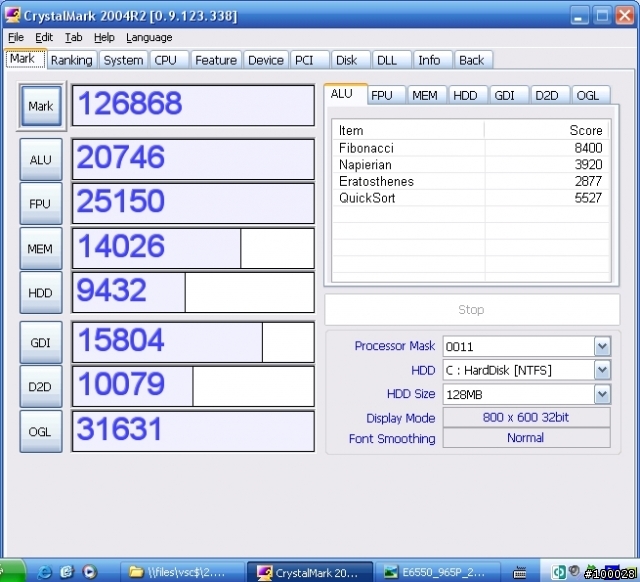Screen dimensions: 640x582
Task: Run the MEM benchmark button
Action: [x=41, y=249]
